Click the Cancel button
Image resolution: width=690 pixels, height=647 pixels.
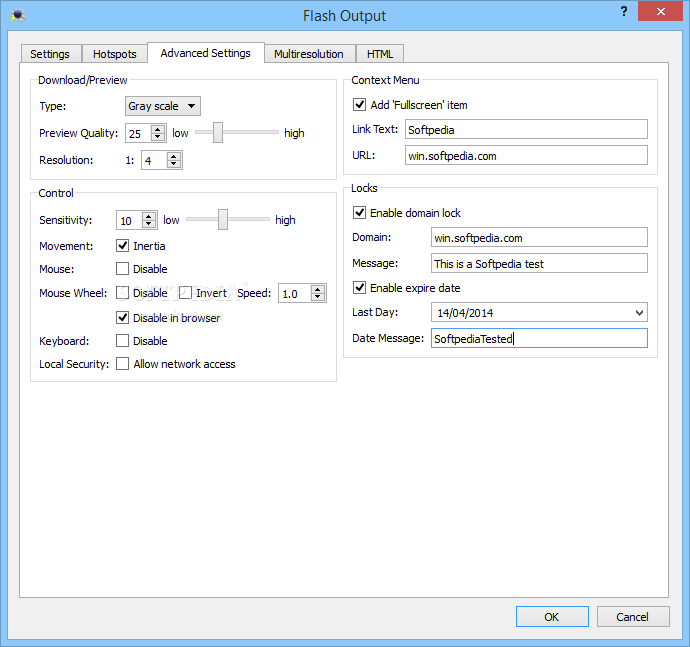(633, 617)
